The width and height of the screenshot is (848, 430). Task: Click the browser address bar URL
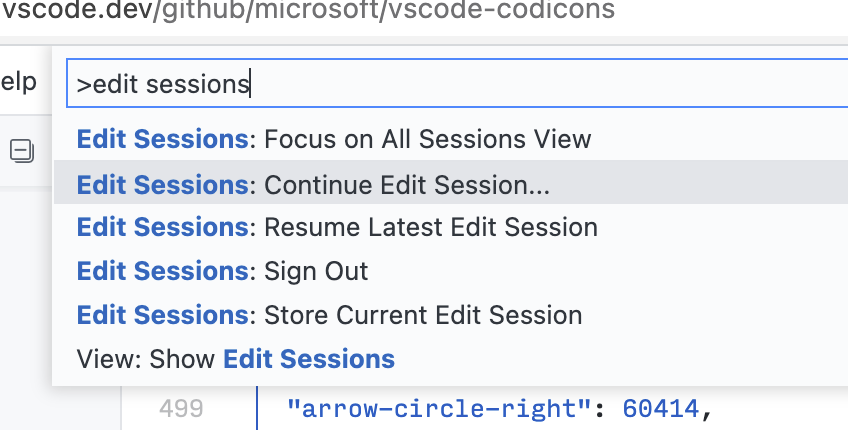point(308,10)
